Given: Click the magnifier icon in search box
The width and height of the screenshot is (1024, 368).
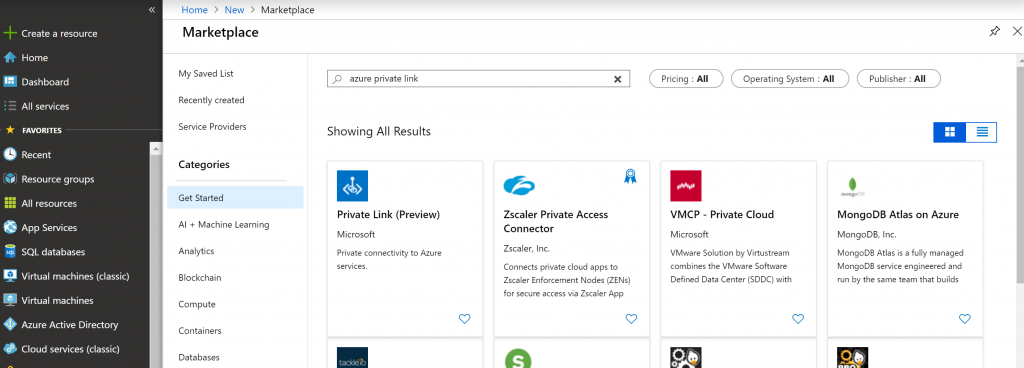Looking at the screenshot, I should tap(337, 79).
